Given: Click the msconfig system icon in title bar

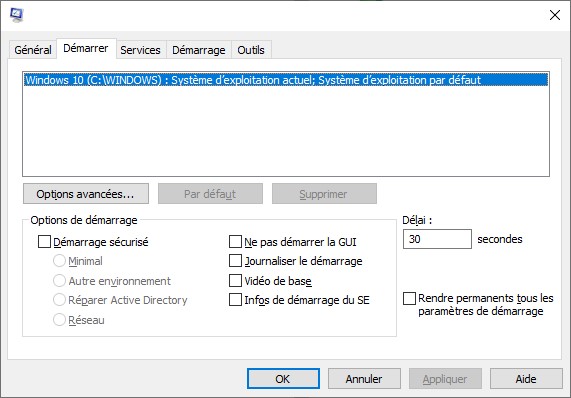Looking at the screenshot, I should [17, 15].
